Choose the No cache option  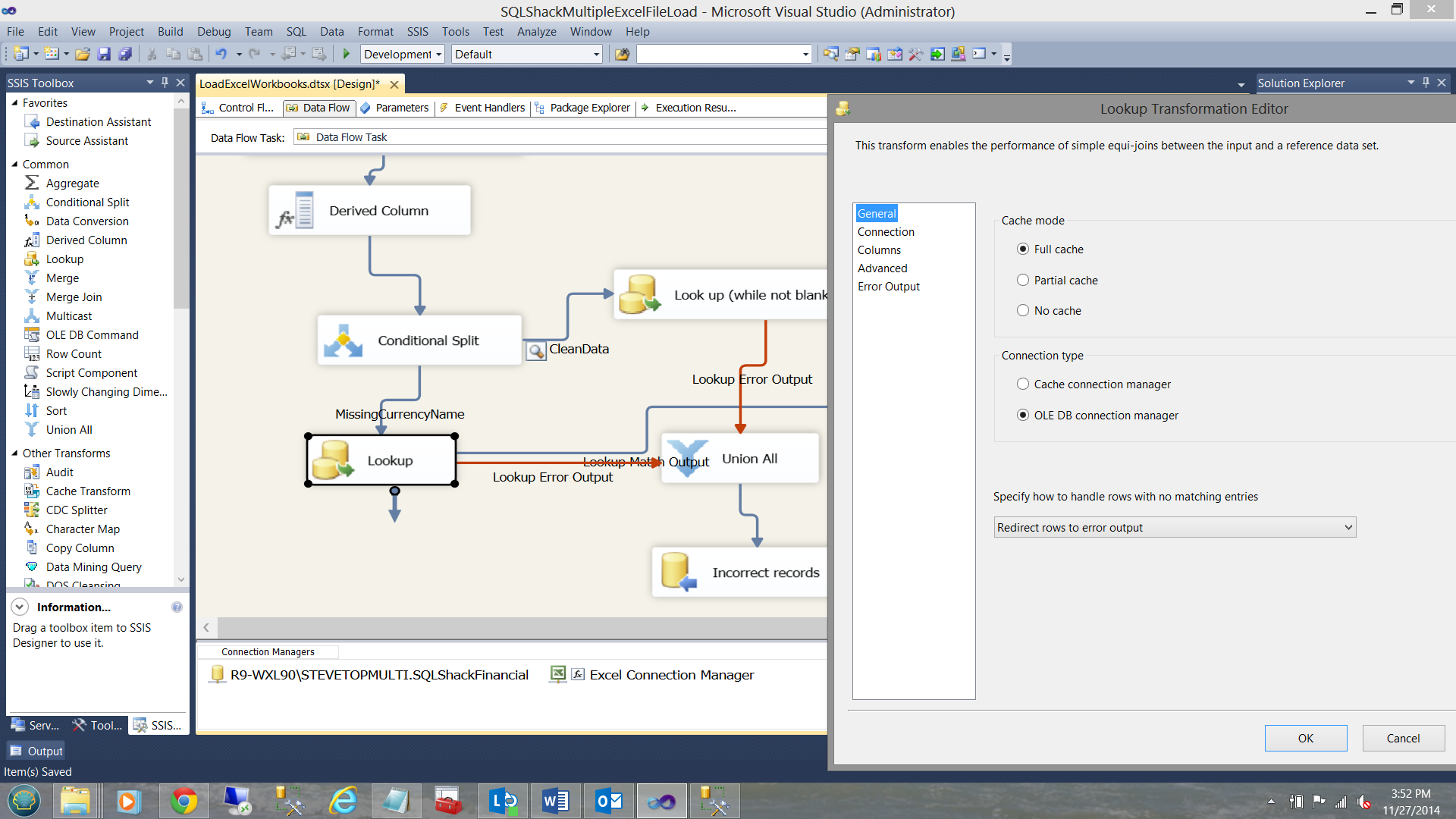[1023, 311]
